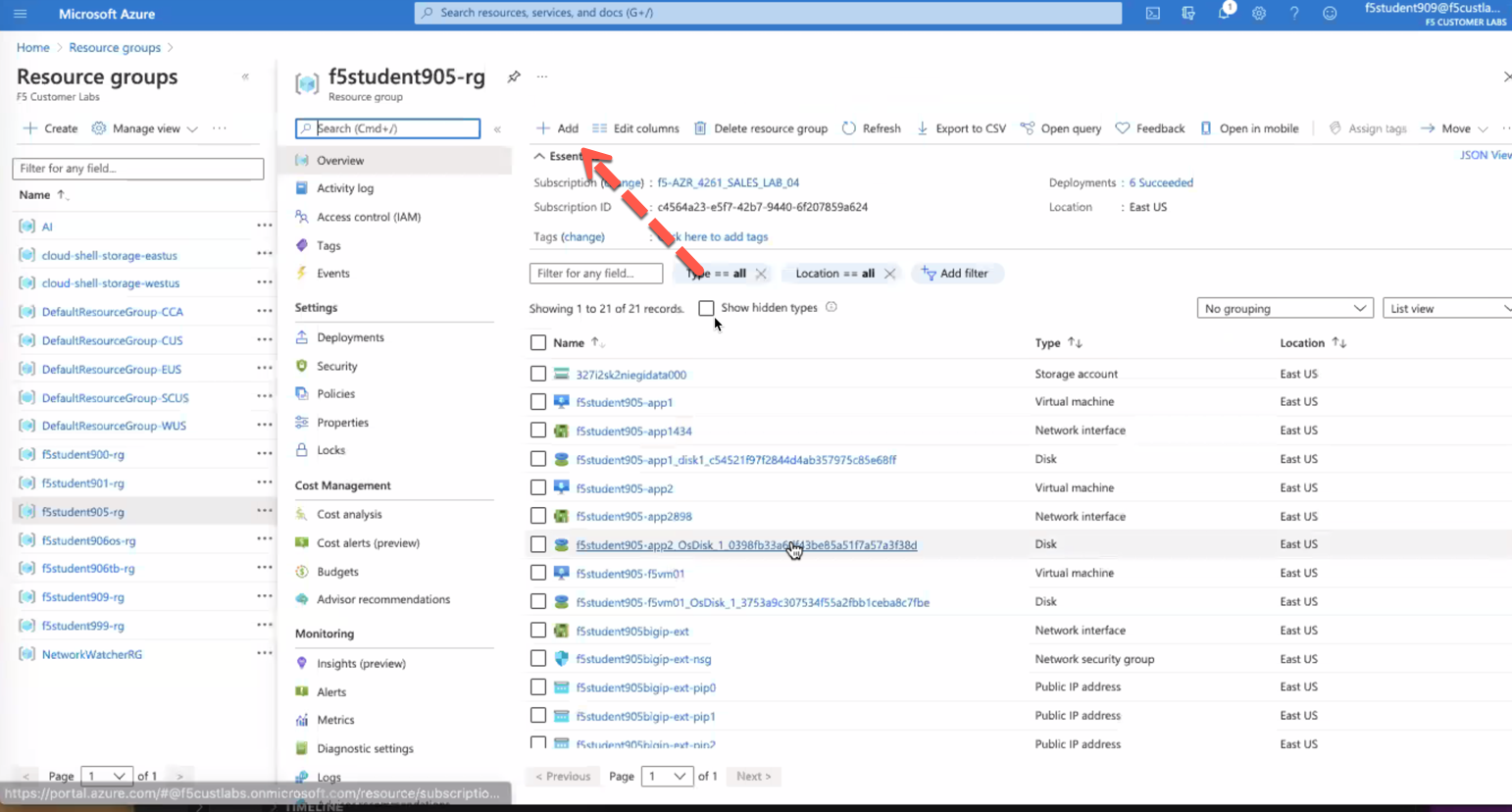1512x812 pixels.
Task: Open the Azure portal hamburger menu
Action: 20,14
